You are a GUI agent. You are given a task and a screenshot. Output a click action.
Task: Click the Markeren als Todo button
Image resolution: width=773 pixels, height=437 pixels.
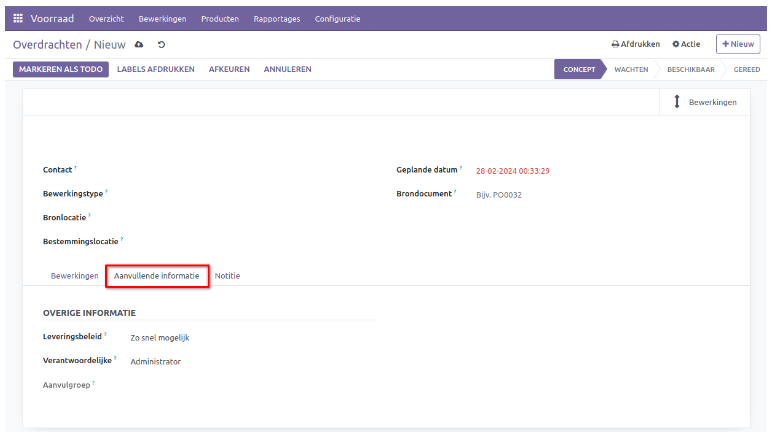(61, 69)
